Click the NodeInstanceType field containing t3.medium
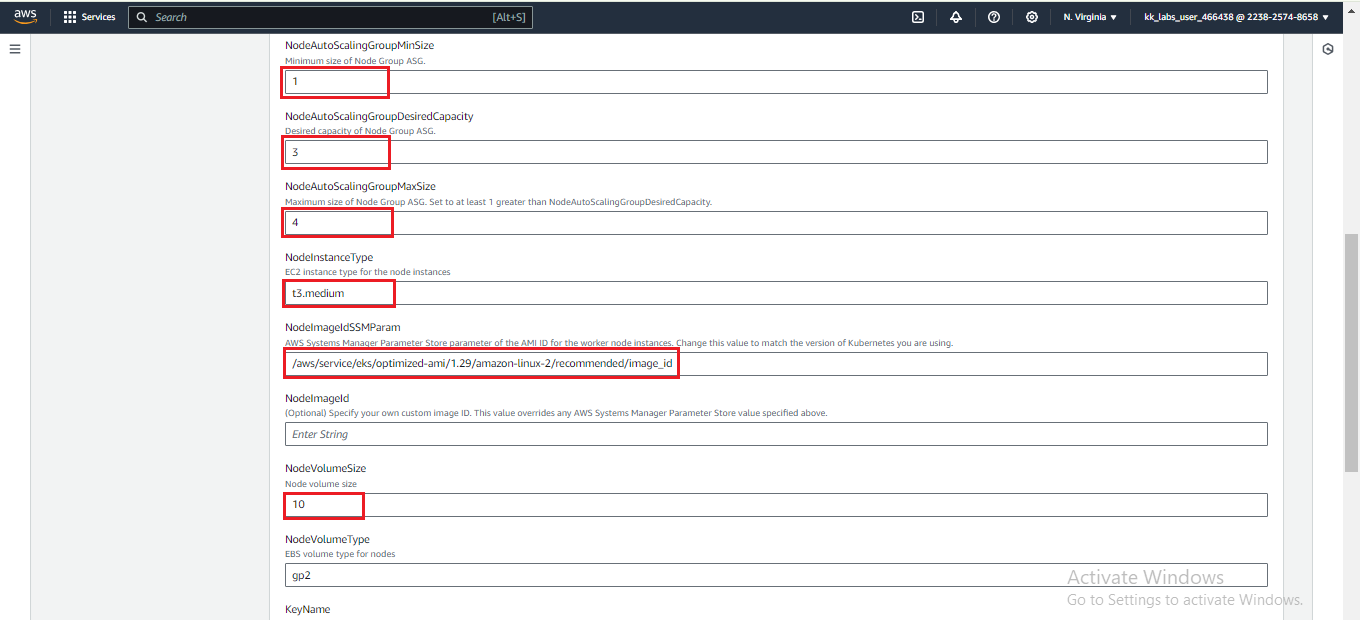 point(338,292)
